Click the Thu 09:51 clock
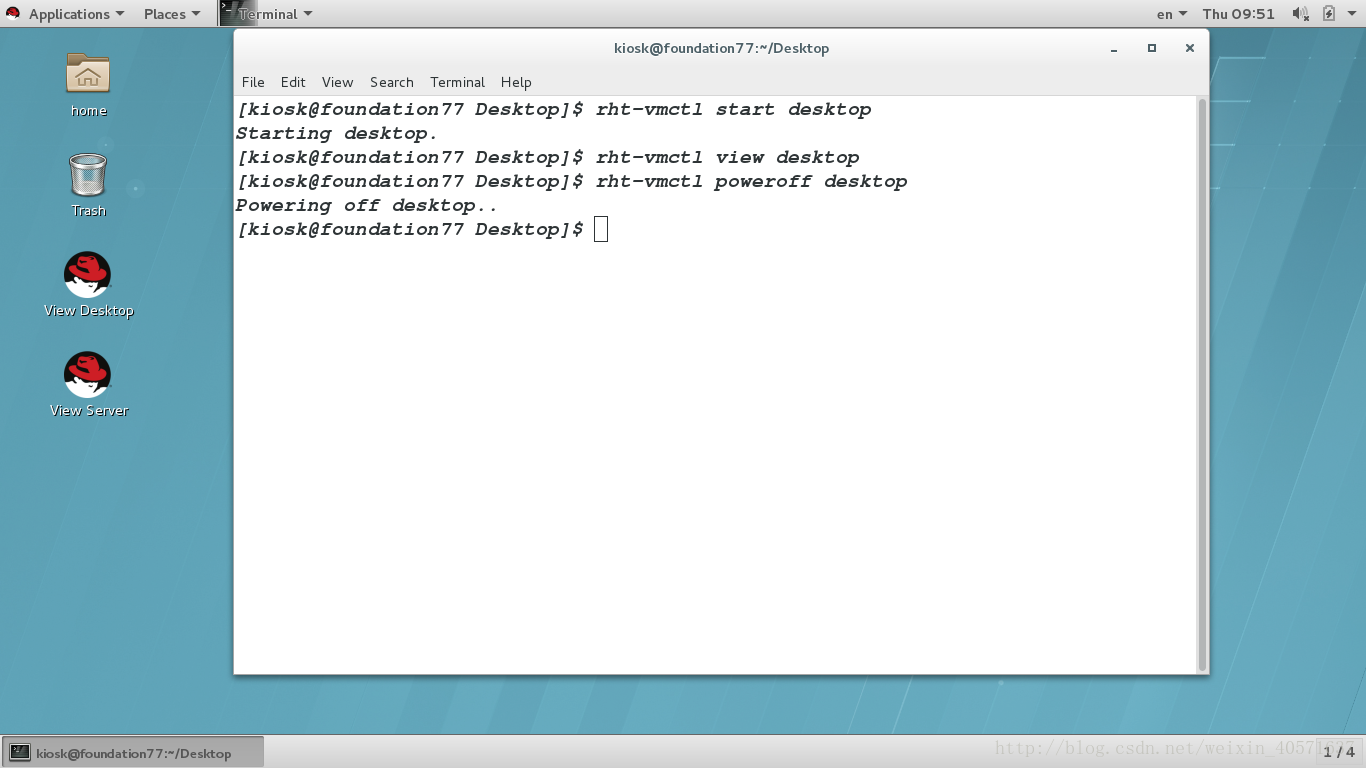The height and width of the screenshot is (768, 1366). (1238, 14)
